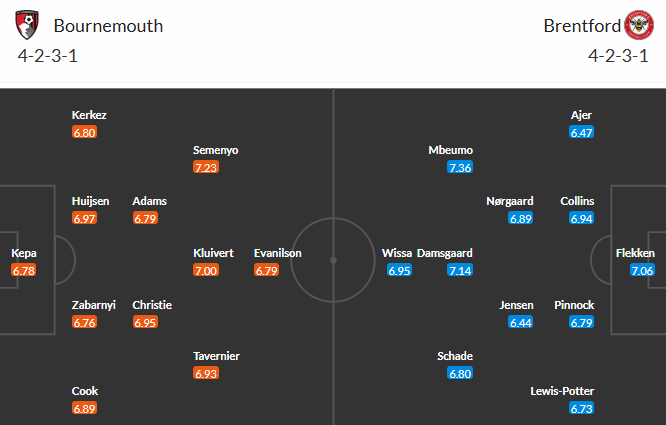Select goalkeeper Kepa on the pitch
The height and width of the screenshot is (425, 666).
coord(24,254)
